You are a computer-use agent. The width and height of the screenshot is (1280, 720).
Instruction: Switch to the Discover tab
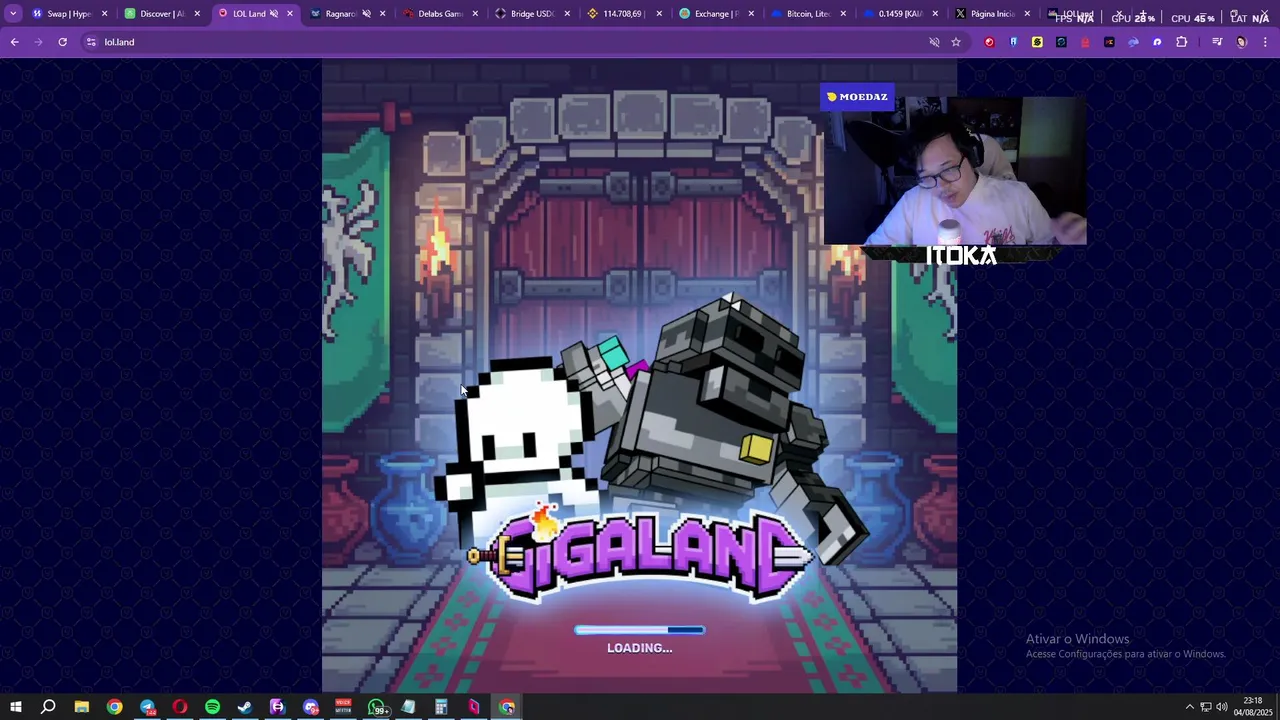[x=162, y=14]
